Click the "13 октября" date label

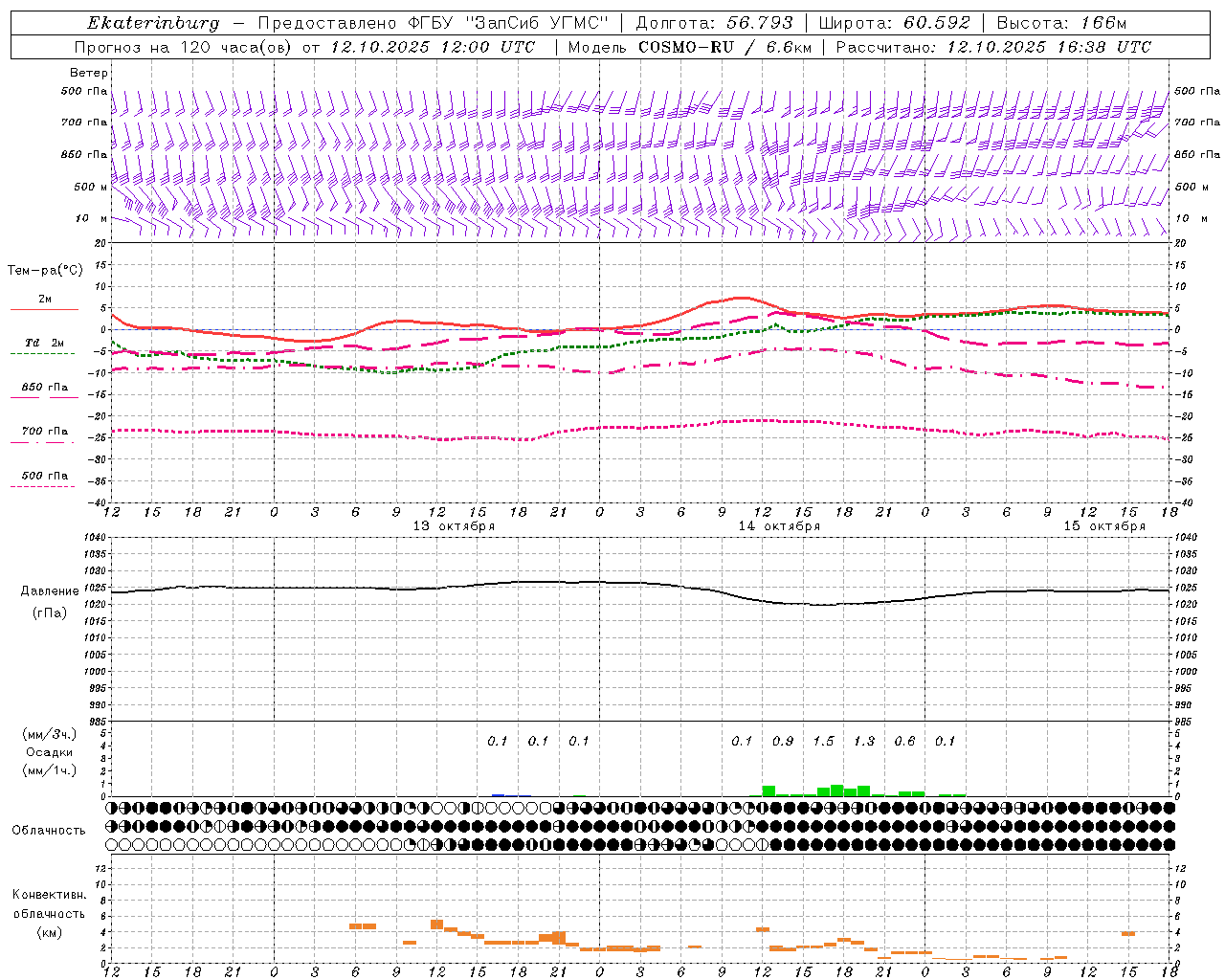454,526
